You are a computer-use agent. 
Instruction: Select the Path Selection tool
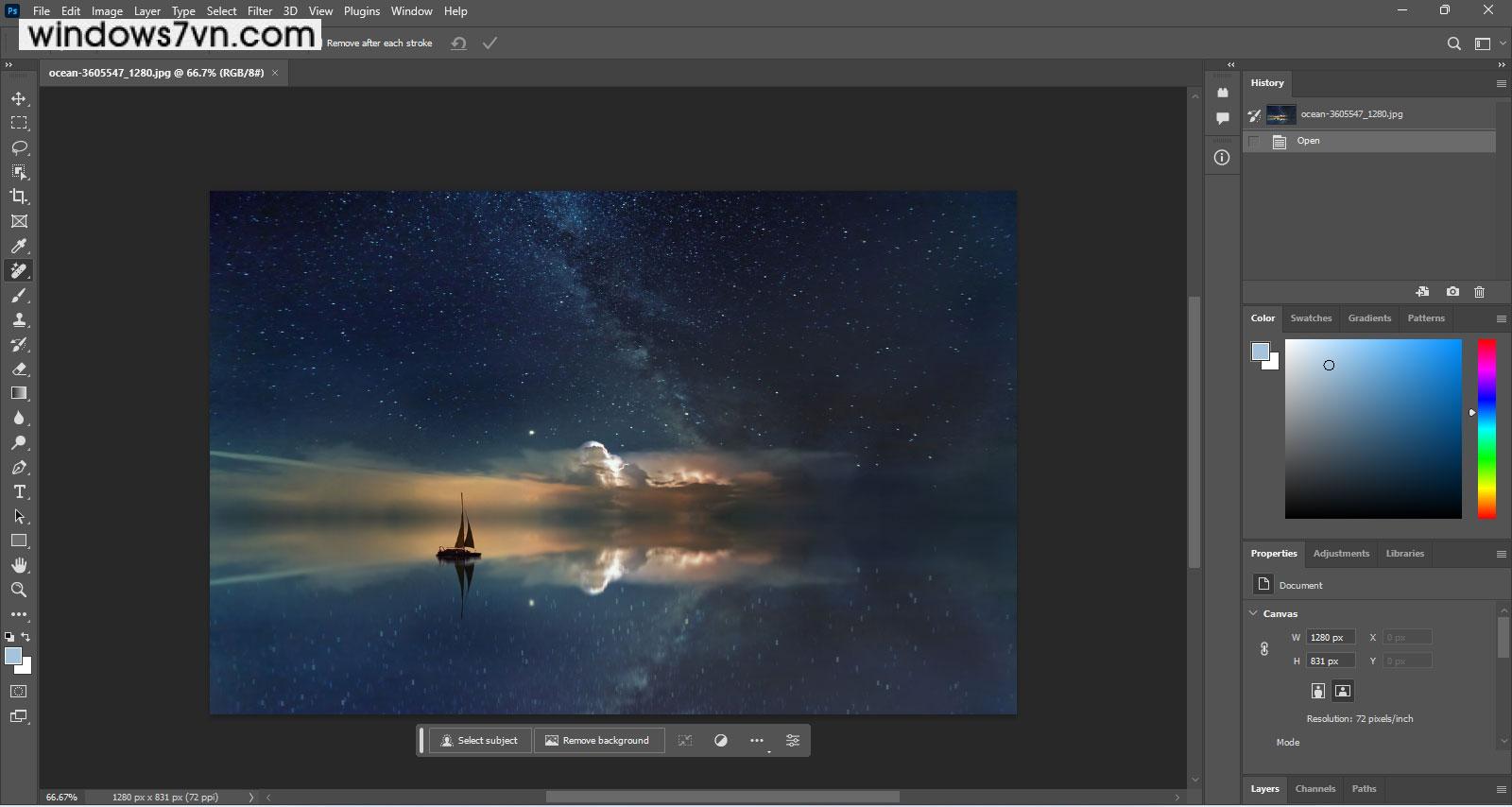pos(19,516)
